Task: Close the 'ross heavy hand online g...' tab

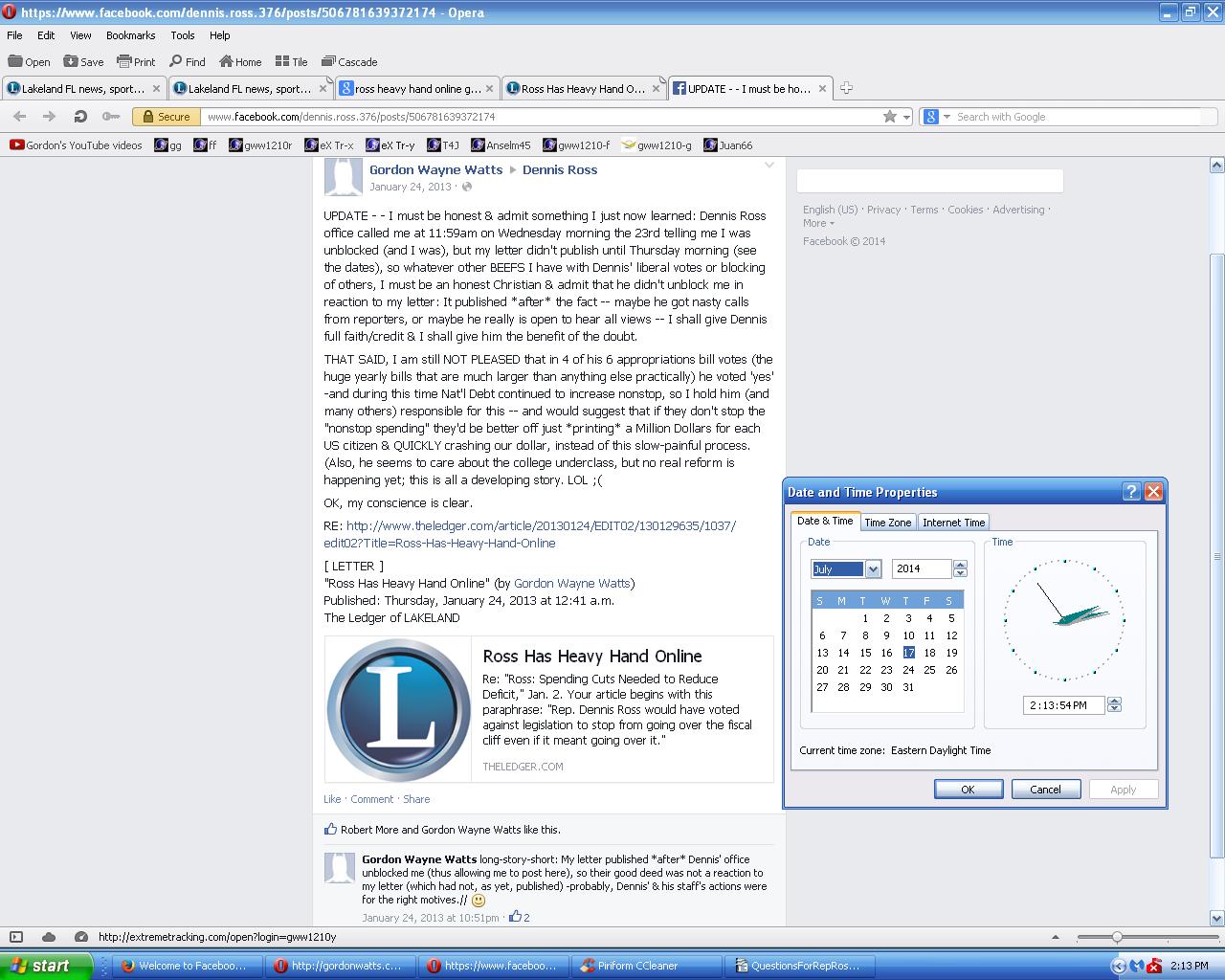Action: [489, 88]
